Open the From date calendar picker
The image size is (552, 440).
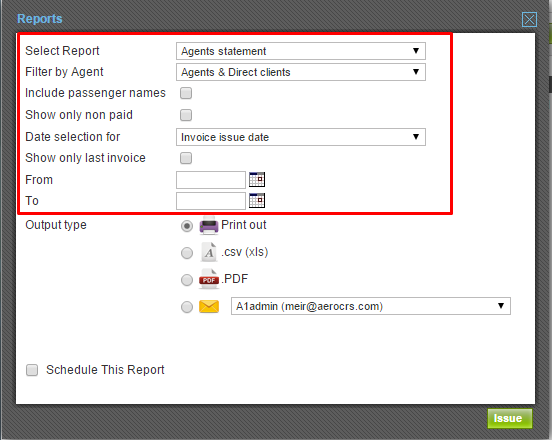(257, 180)
